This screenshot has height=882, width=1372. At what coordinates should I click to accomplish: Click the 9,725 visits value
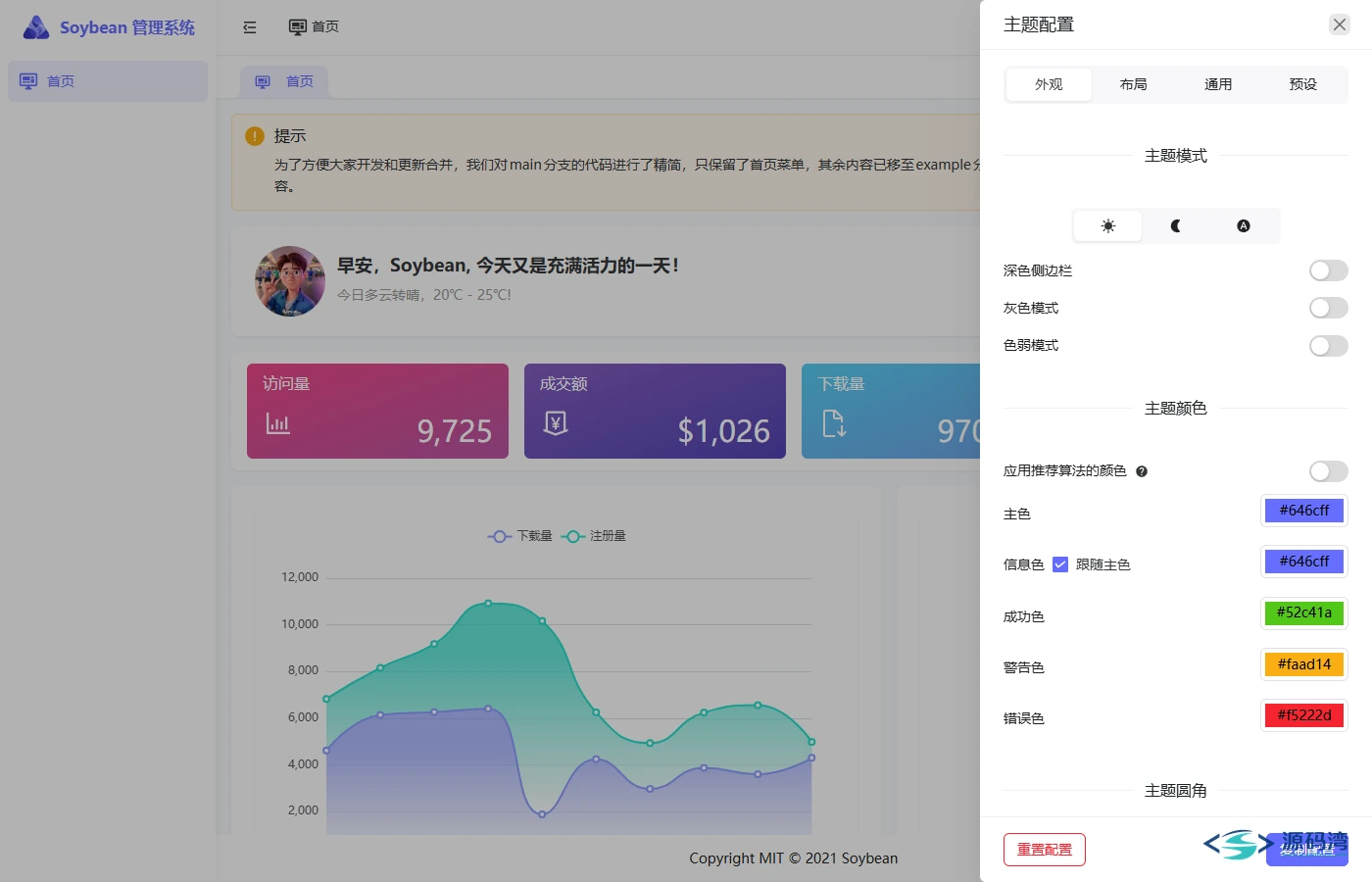[455, 431]
